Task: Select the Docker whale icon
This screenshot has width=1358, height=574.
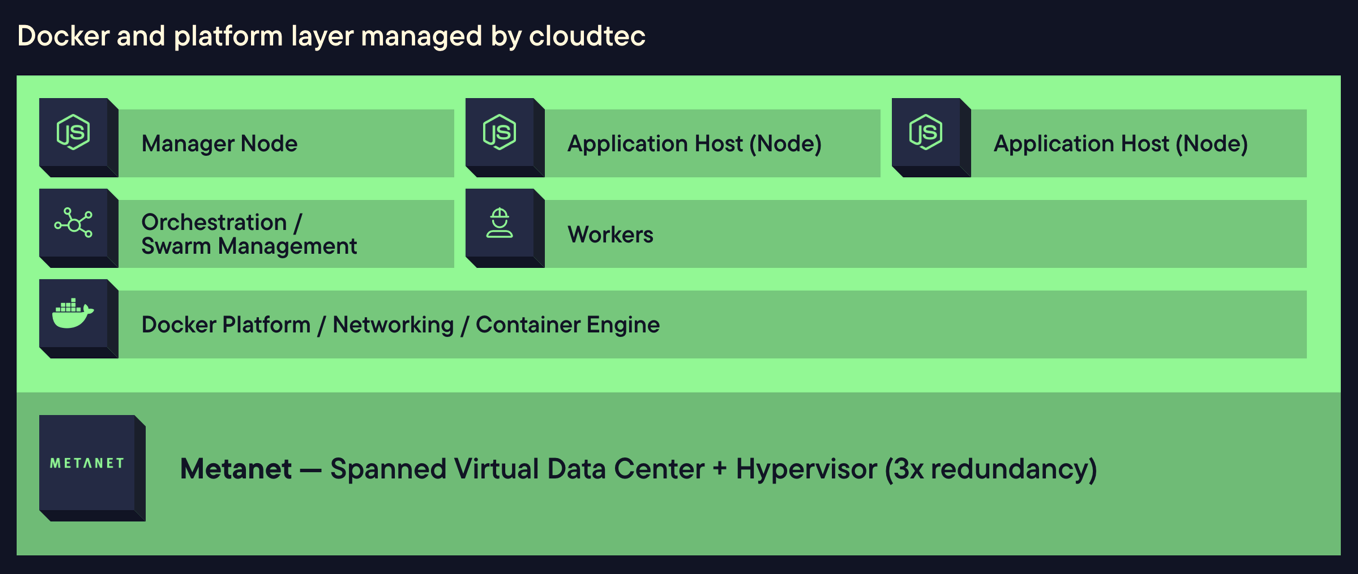Action: [74, 314]
